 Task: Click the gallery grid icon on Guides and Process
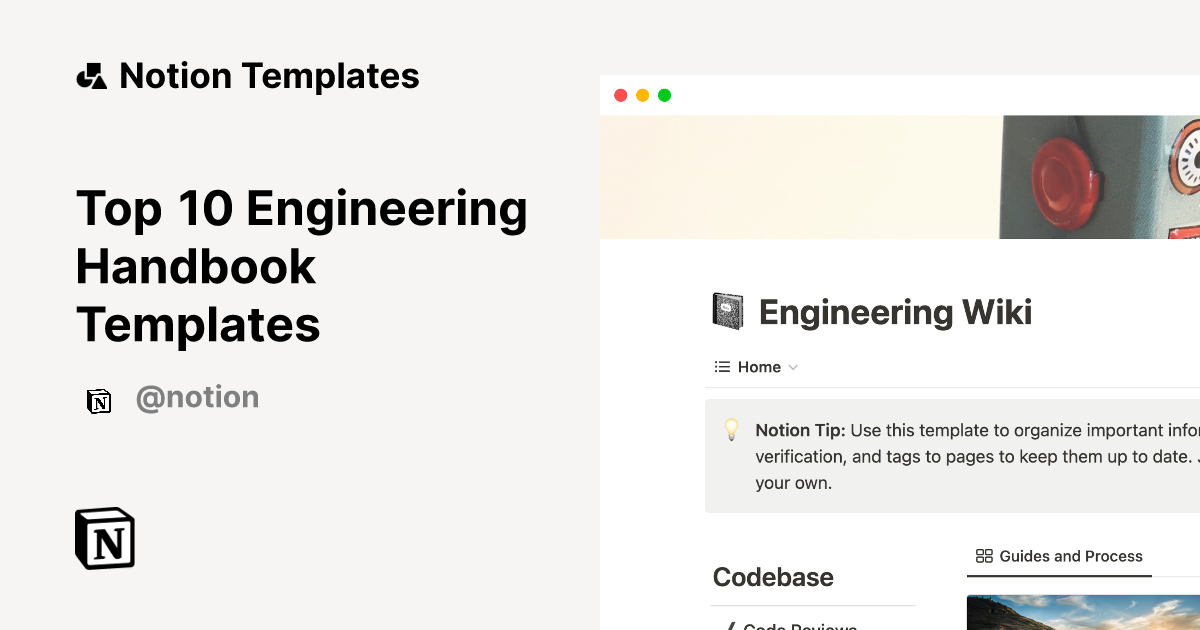[985, 556]
